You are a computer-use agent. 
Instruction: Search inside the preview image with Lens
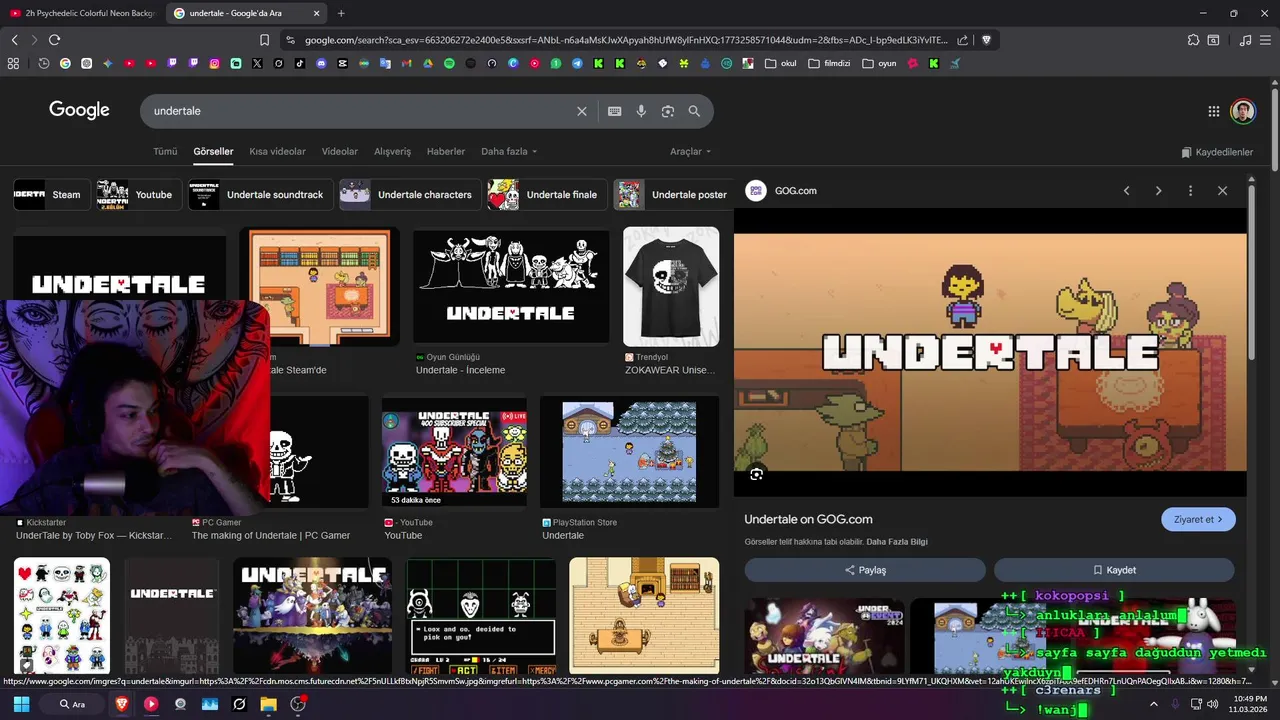pos(756,474)
